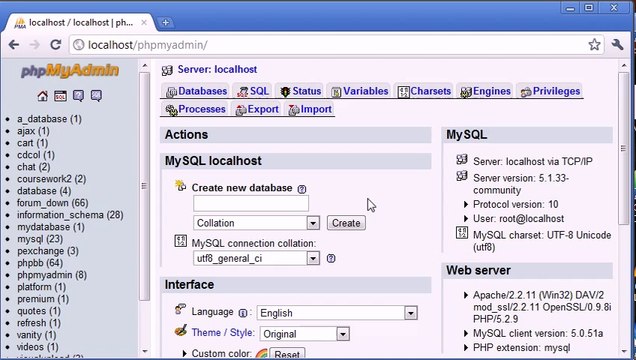Open the SQL tab
The width and height of the screenshot is (636, 360).
click(254, 91)
